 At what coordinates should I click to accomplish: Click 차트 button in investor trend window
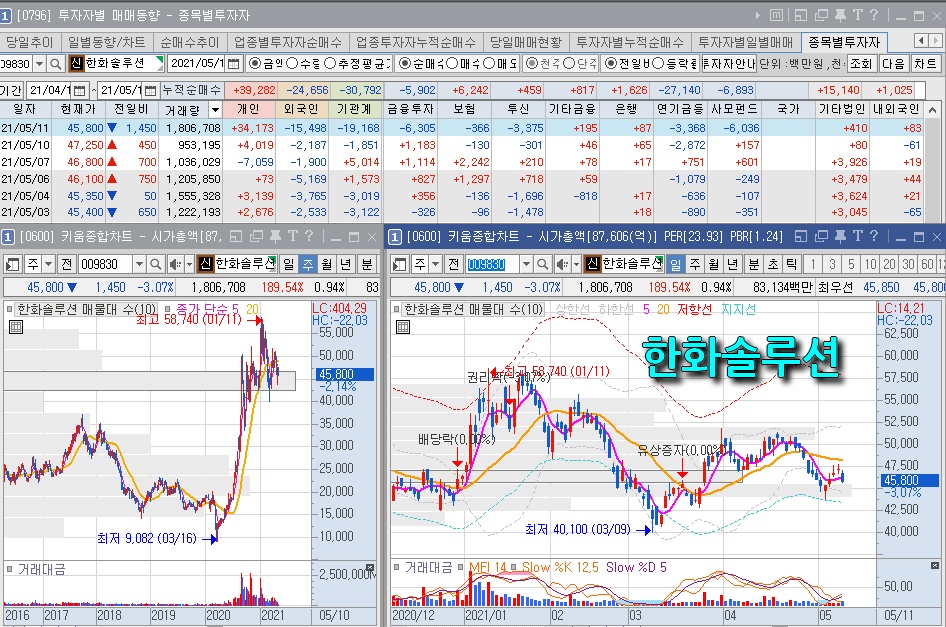(x=925, y=63)
